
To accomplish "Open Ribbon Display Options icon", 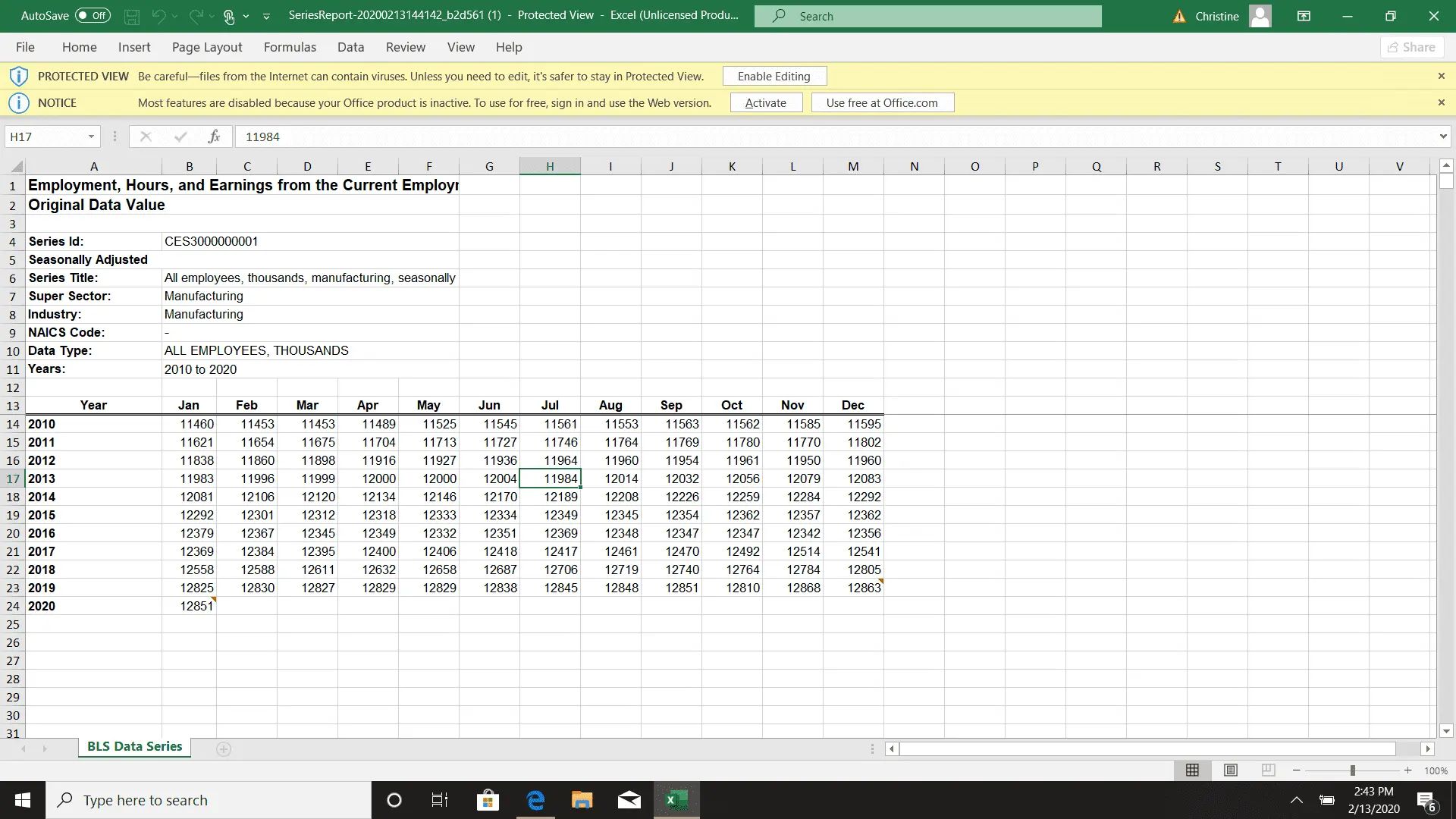I will tap(1304, 16).
